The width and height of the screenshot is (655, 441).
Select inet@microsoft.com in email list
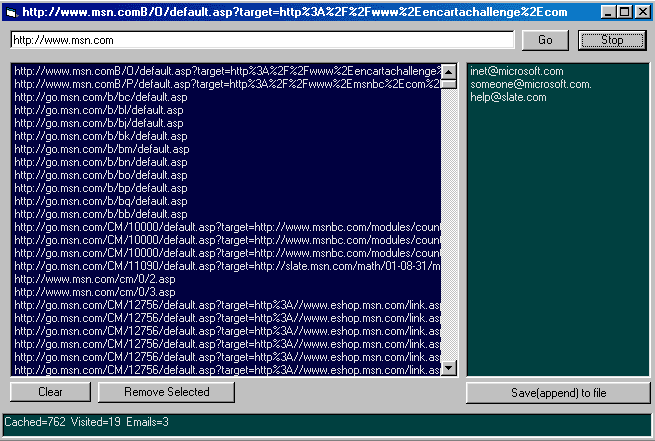[517, 71]
